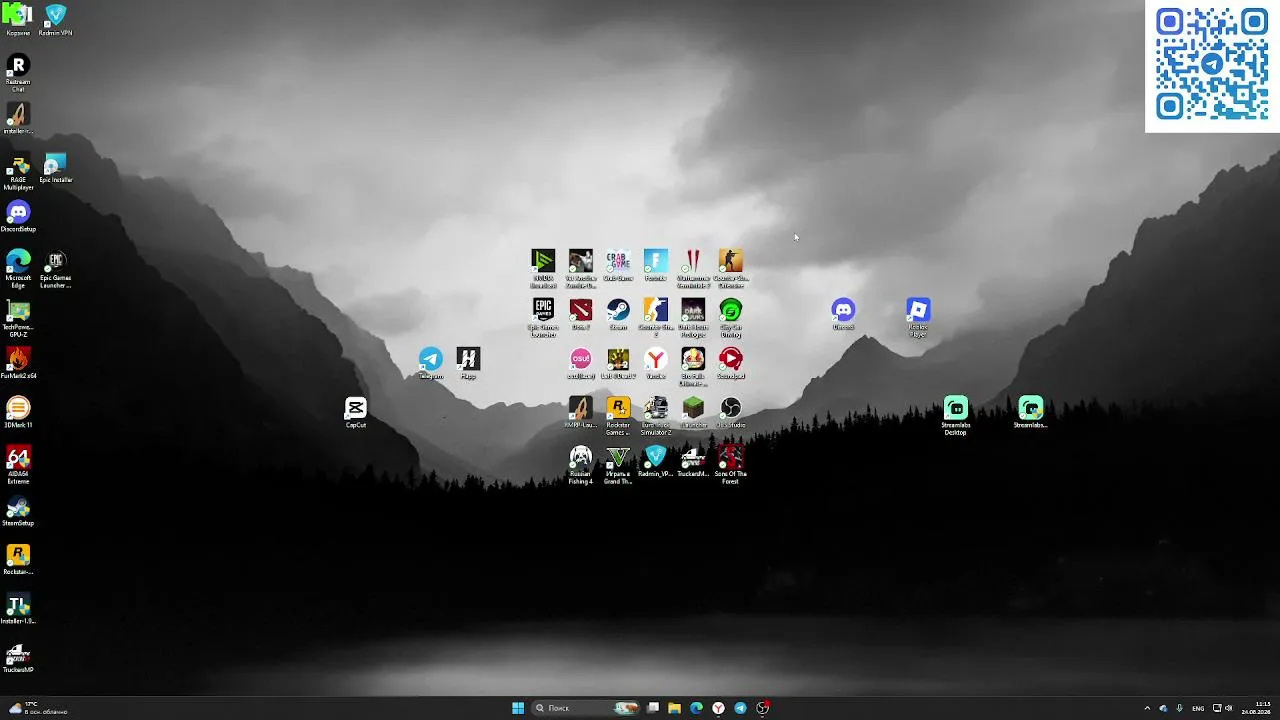The width and height of the screenshot is (1280, 720).
Task: Select the Russian Fishing 4 shortcut
Action: tap(581, 465)
